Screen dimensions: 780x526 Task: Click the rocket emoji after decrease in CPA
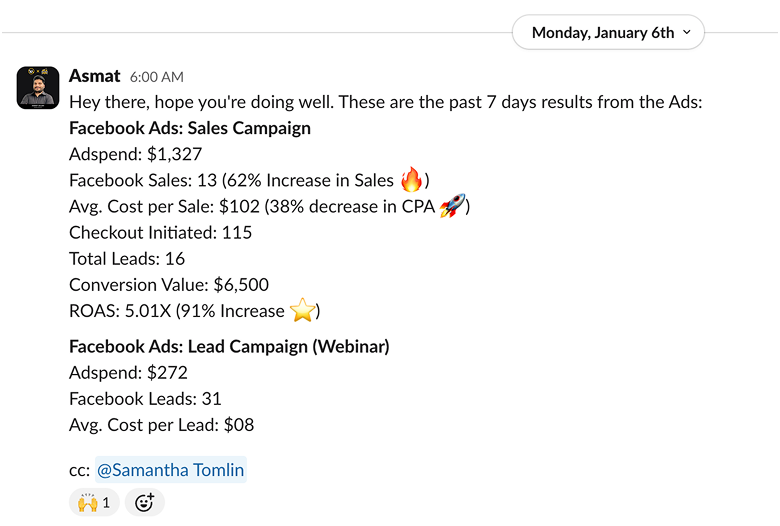[x=453, y=206]
